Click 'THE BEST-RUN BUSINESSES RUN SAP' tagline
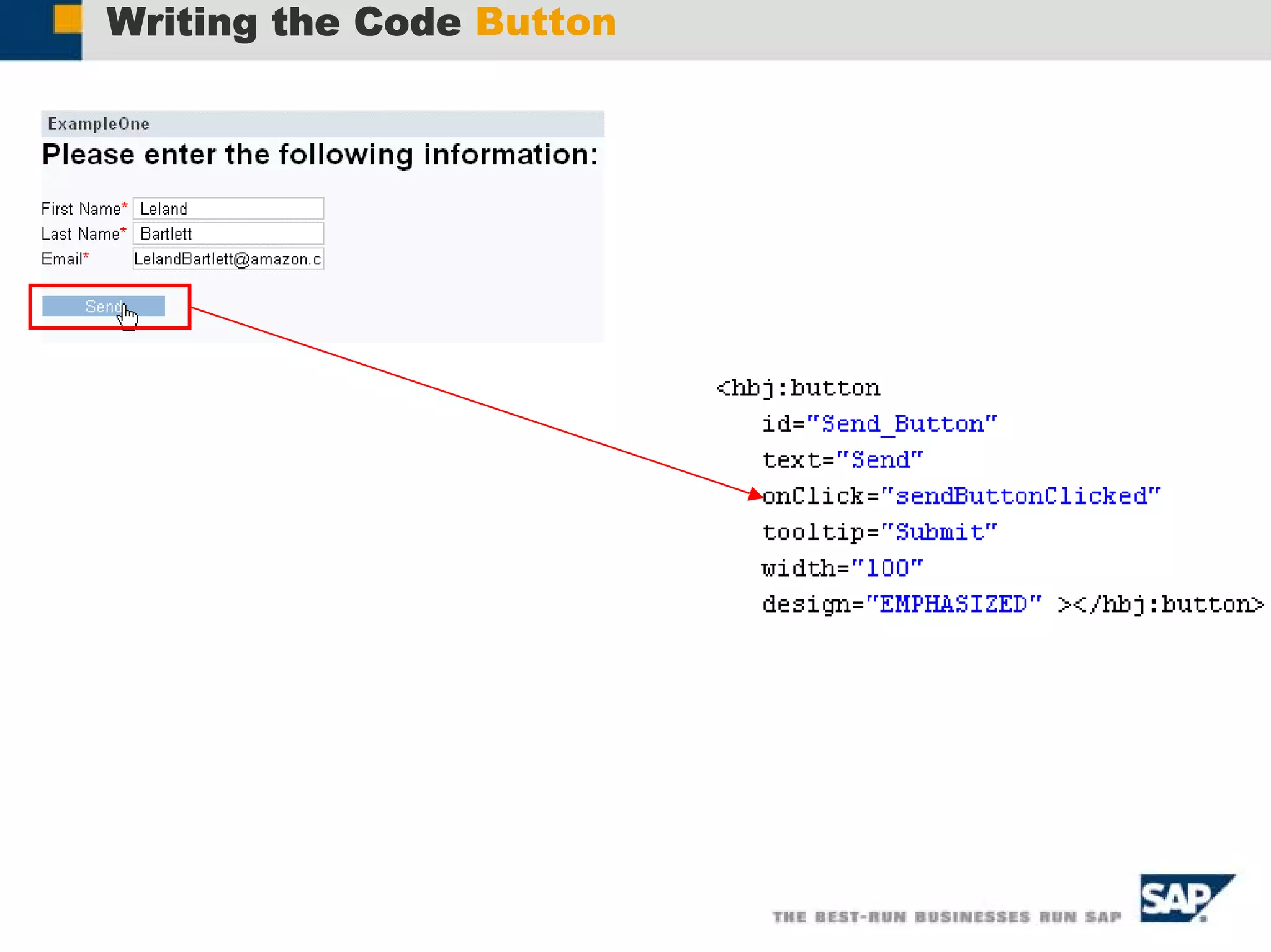Image resolution: width=1271 pixels, height=952 pixels. click(x=947, y=917)
